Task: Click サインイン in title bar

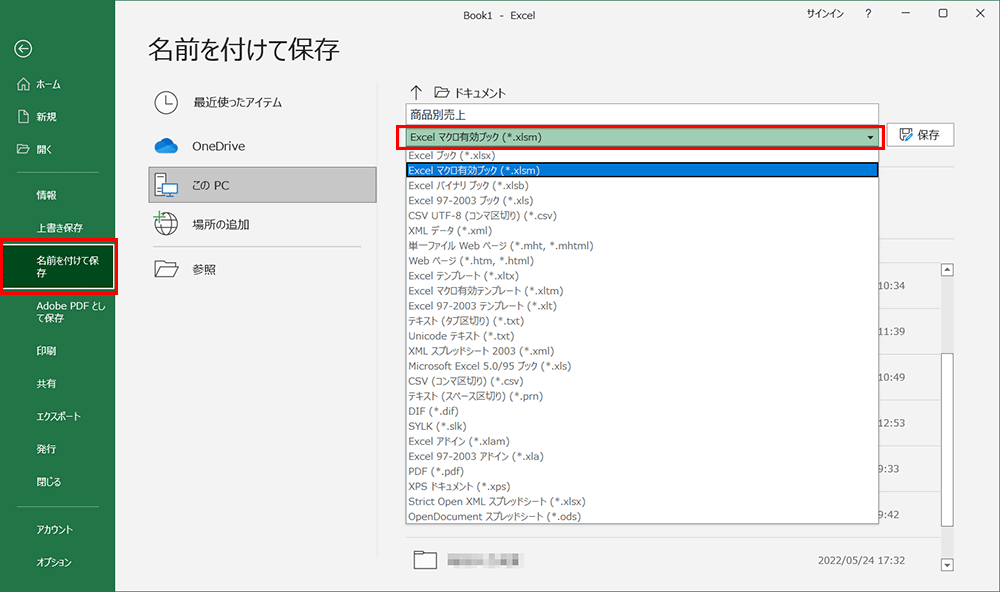Action: [824, 13]
